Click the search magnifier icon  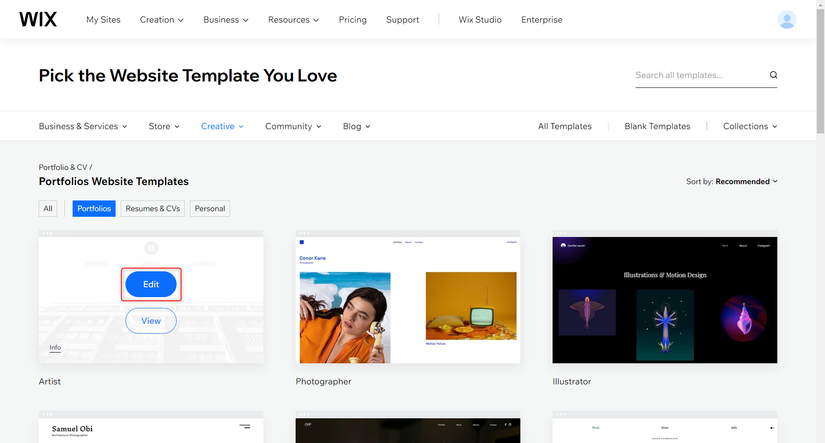tap(773, 75)
